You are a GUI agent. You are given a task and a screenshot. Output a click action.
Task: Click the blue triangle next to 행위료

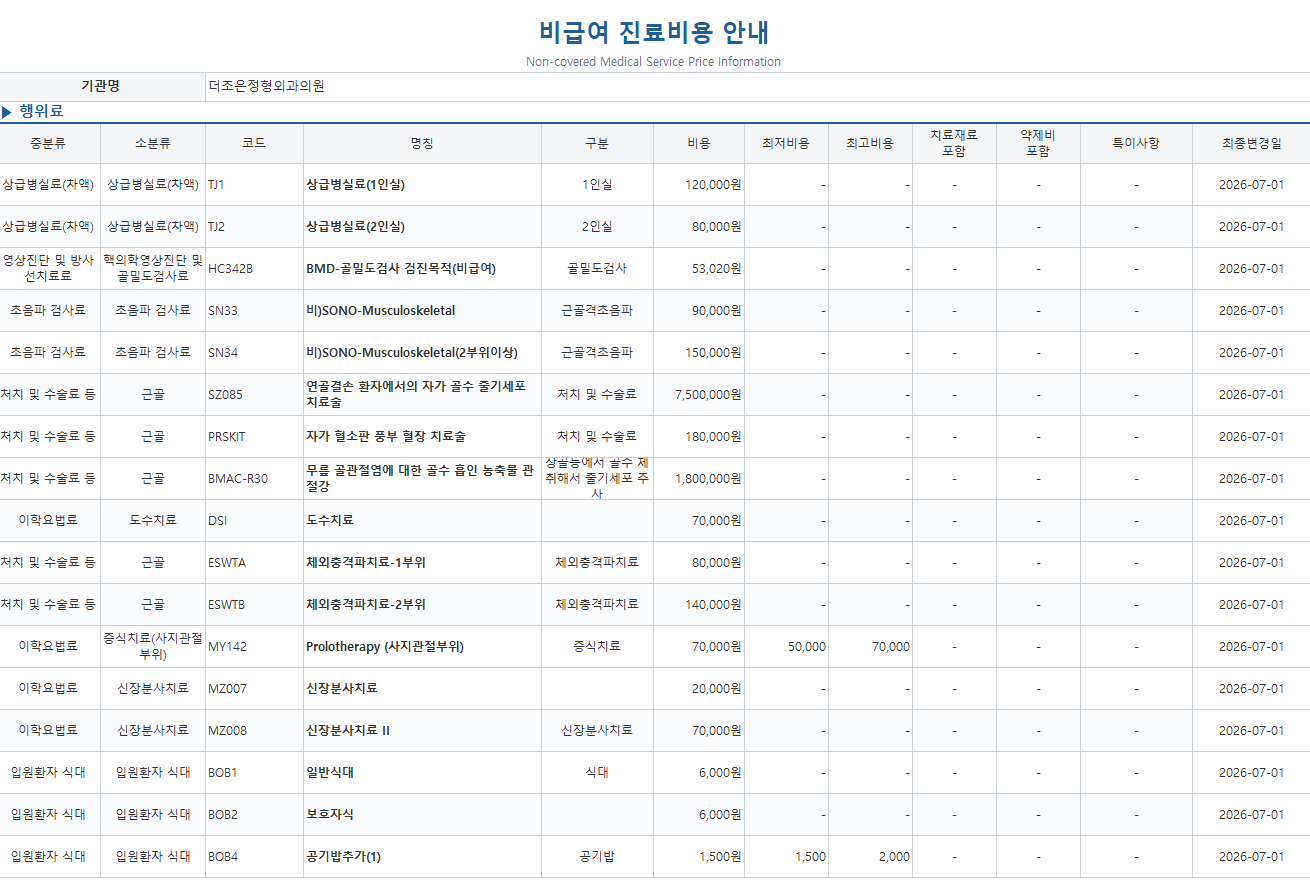[x=7, y=112]
